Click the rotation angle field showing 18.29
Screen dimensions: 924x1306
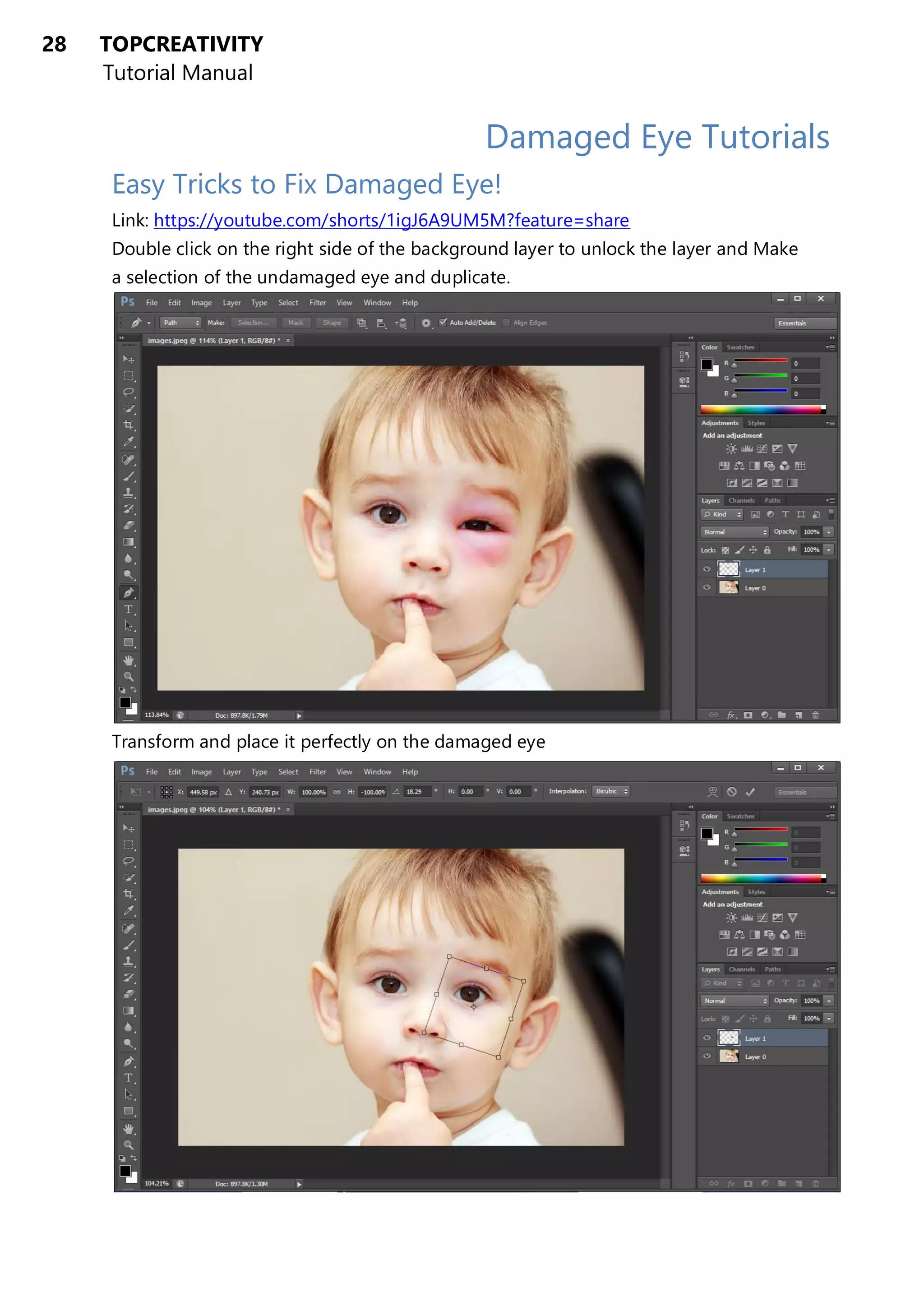[418, 792]
